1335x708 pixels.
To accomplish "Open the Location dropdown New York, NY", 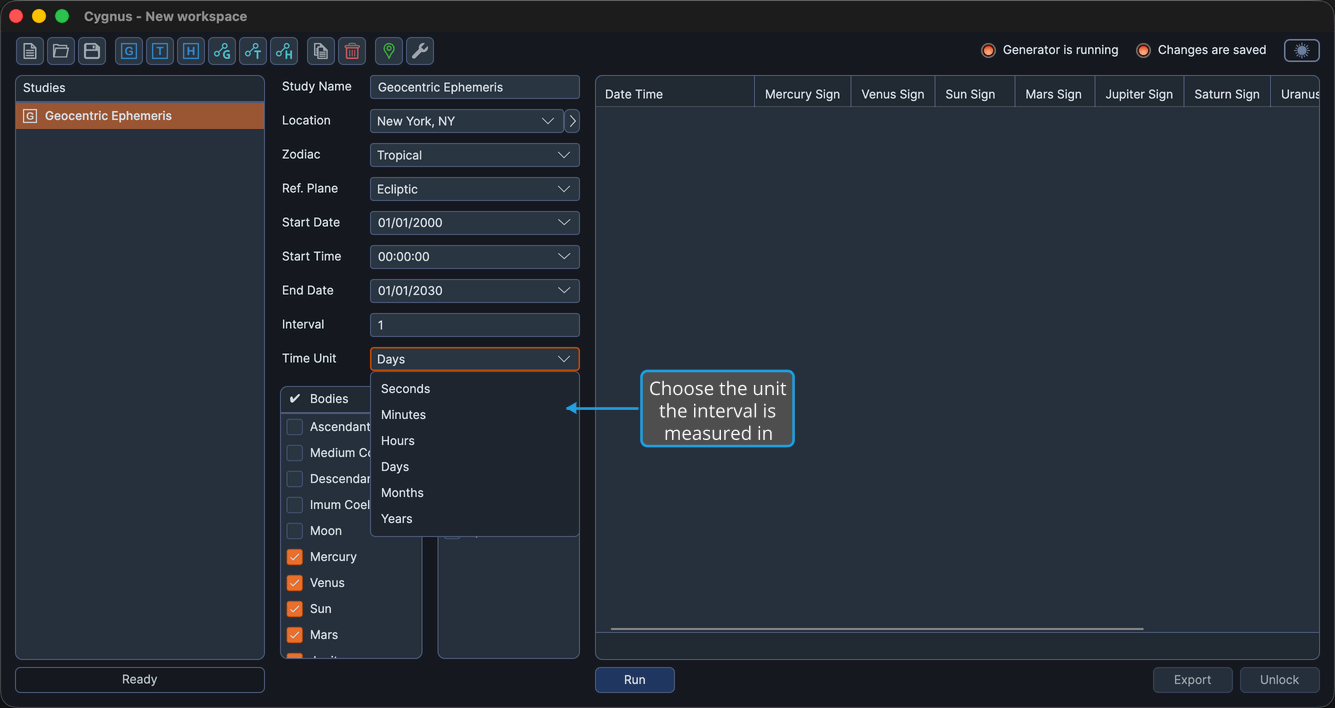I will coord(466,121).
